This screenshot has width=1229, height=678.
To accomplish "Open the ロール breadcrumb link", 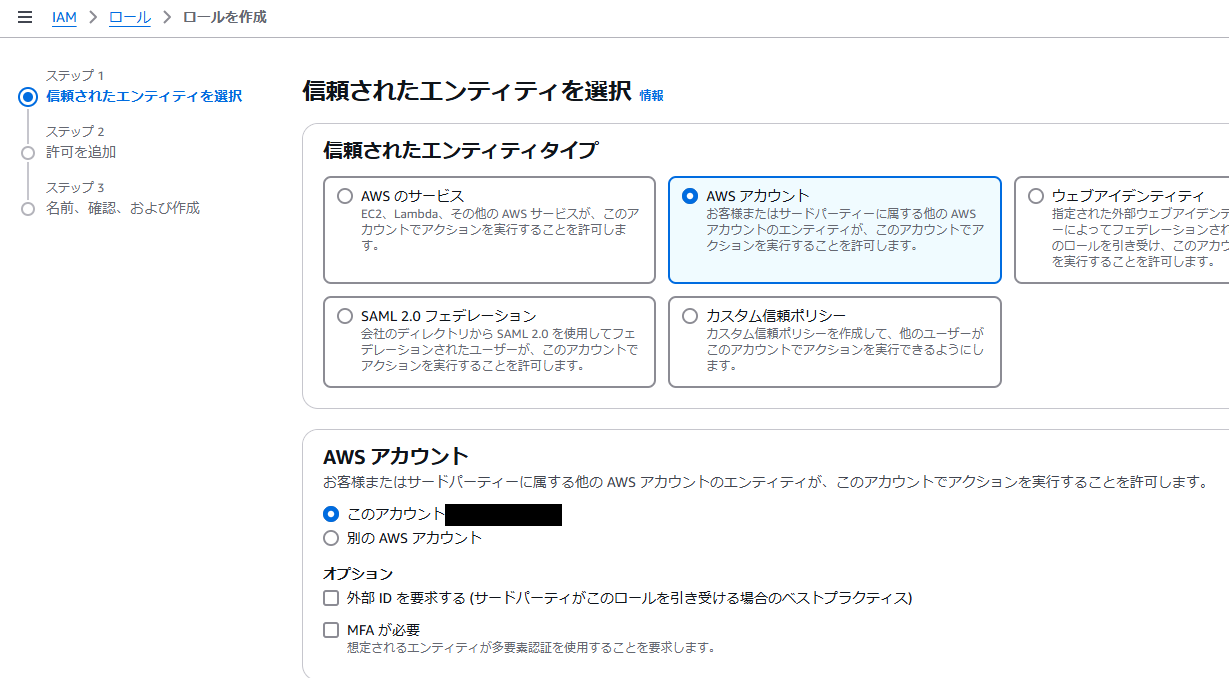I will (128, 17).
